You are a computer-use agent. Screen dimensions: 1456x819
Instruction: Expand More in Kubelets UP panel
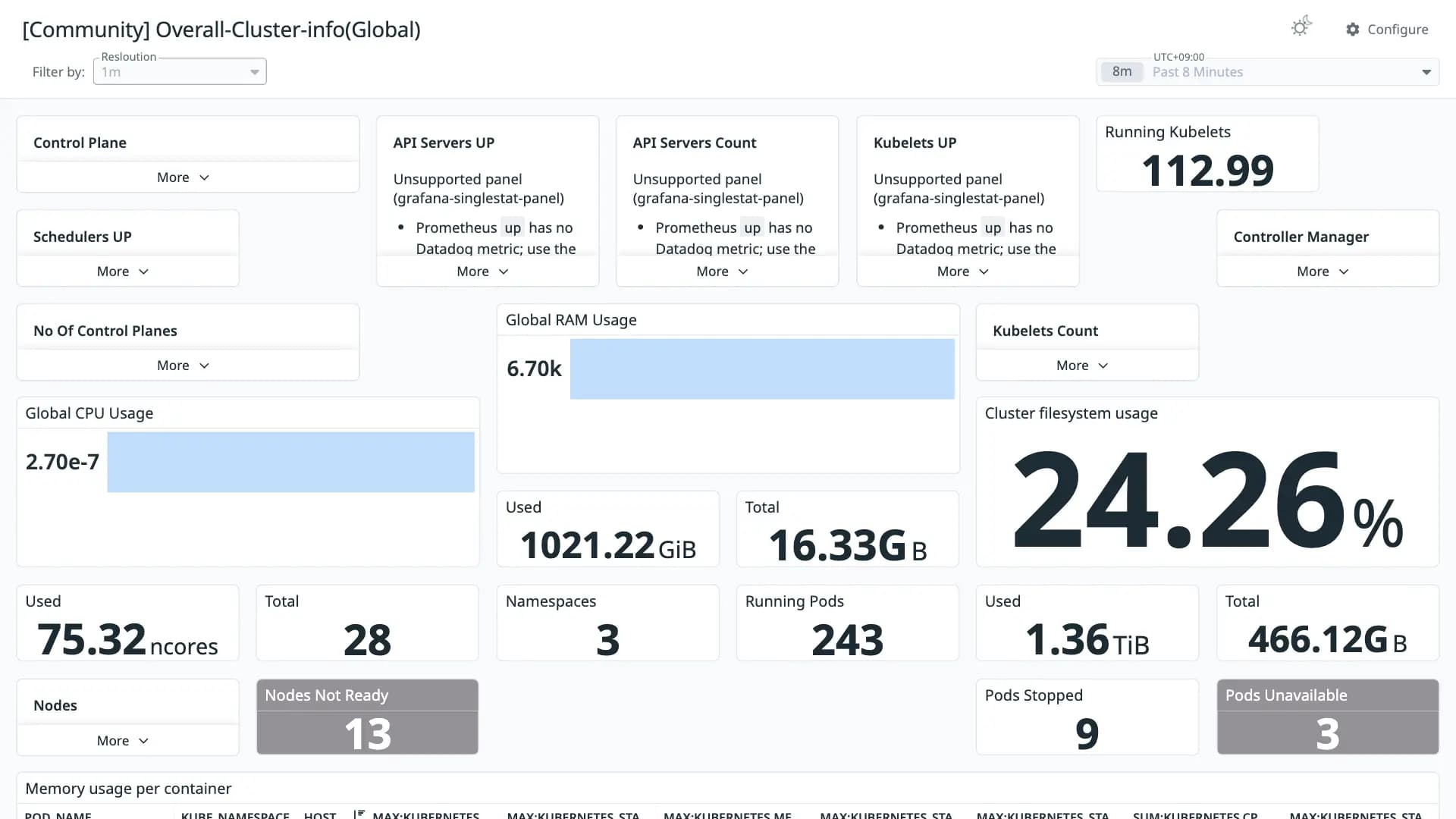[x=962, y=271]
